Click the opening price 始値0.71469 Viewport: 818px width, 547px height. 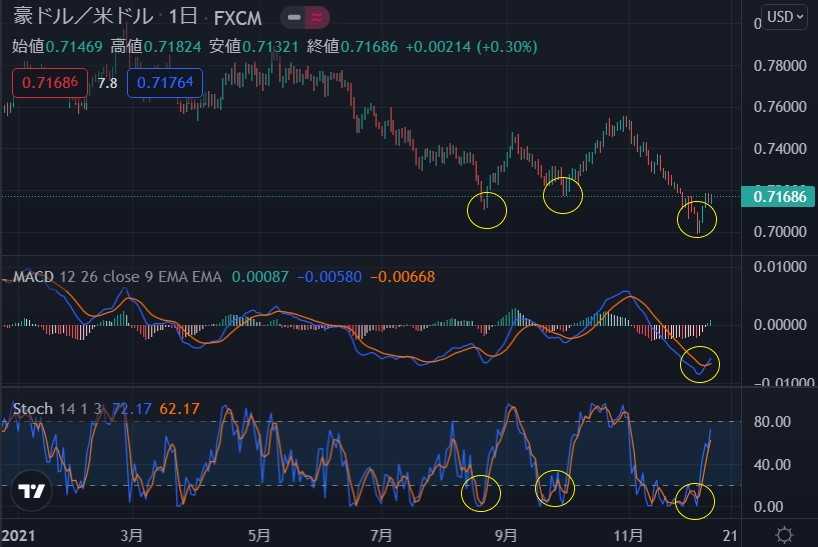click(57, 47)
